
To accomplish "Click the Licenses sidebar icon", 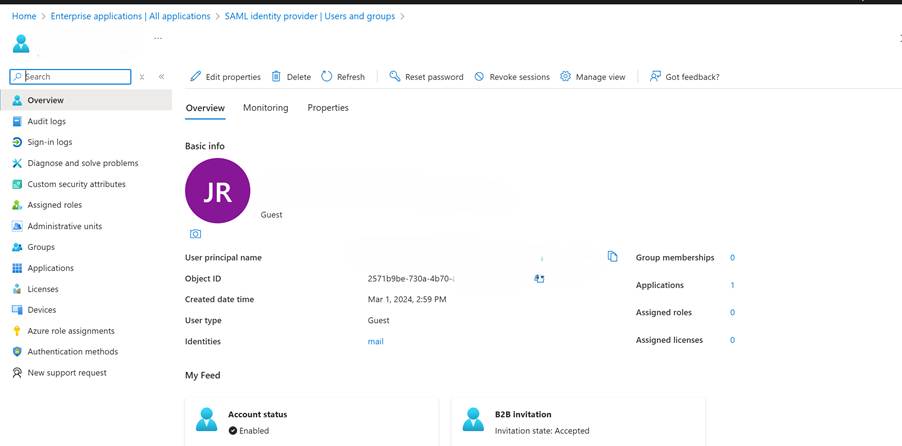I will click(x=17, y=289).
